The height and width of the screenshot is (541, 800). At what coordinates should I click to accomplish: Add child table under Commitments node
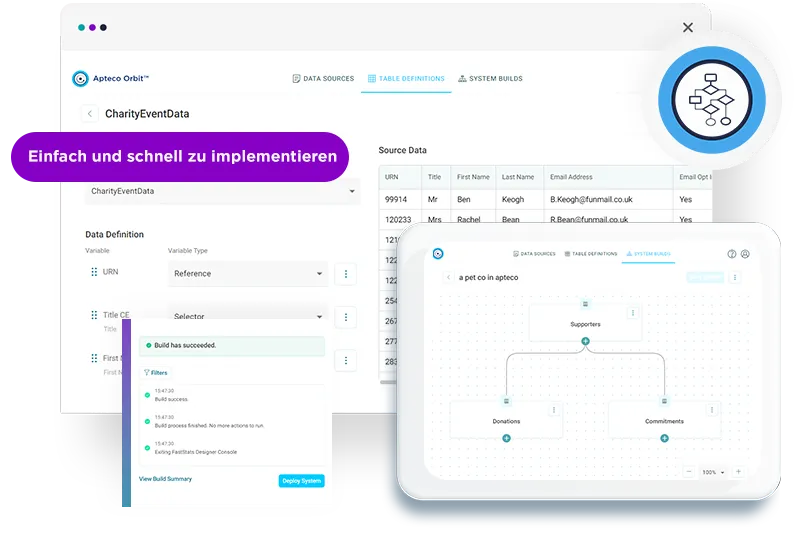(x=664, y=438)
